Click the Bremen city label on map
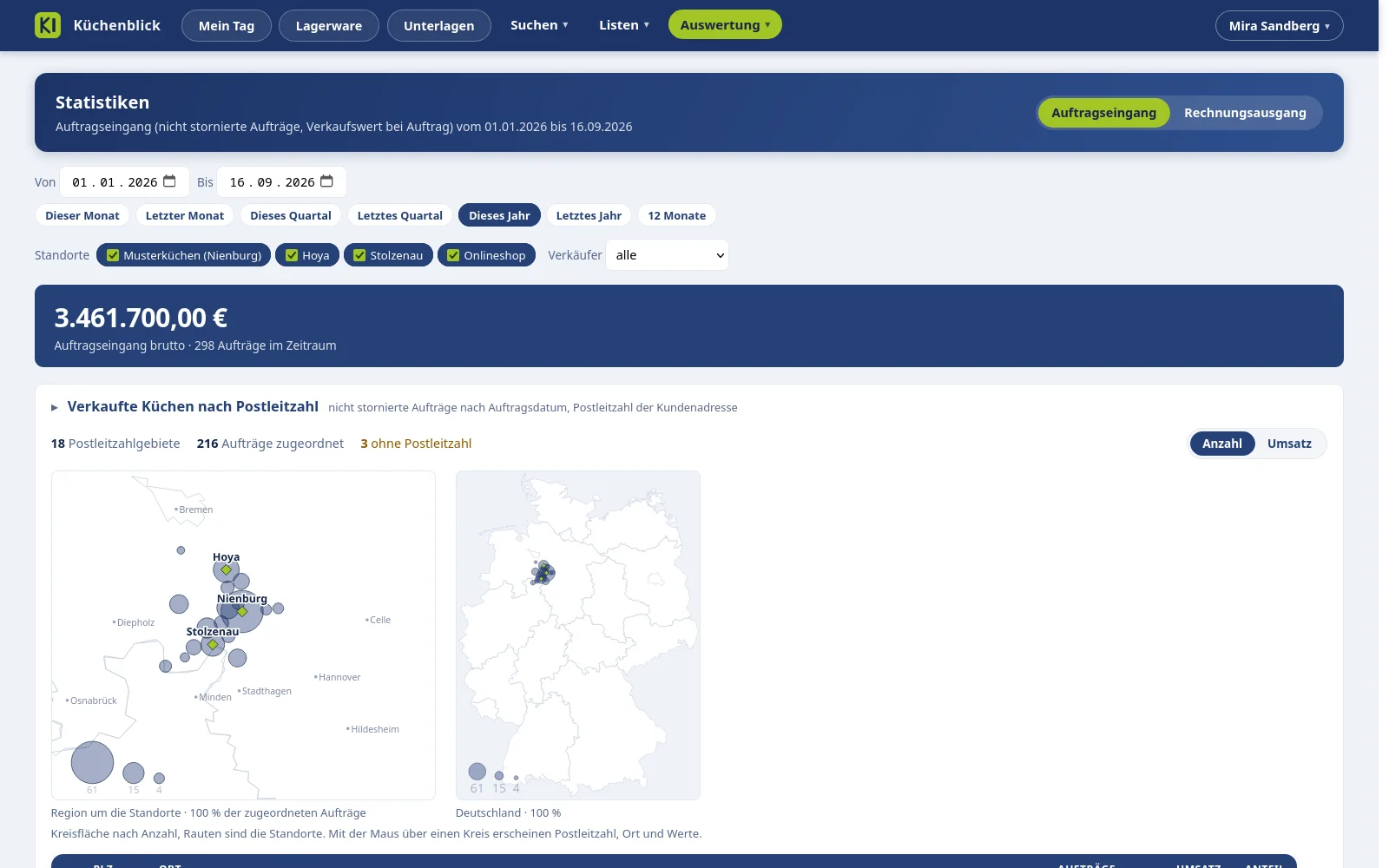Image resolution: width=1389 pixels, height=868 pixels. 196,510
